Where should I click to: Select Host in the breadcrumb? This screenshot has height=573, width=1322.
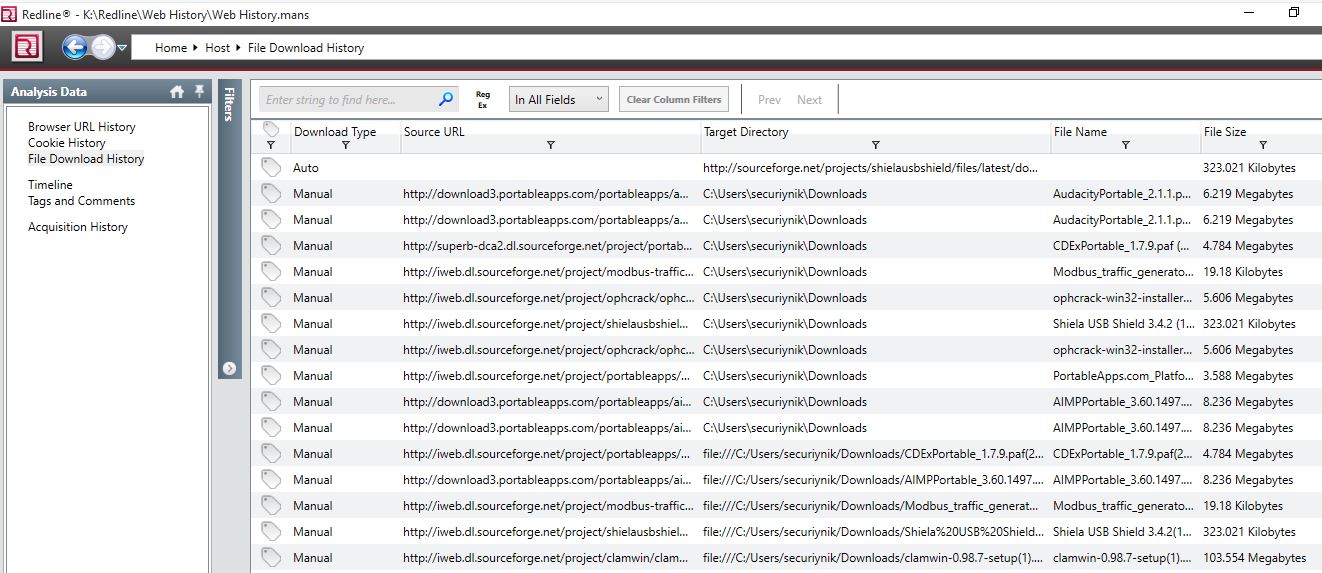coord(217,48)
